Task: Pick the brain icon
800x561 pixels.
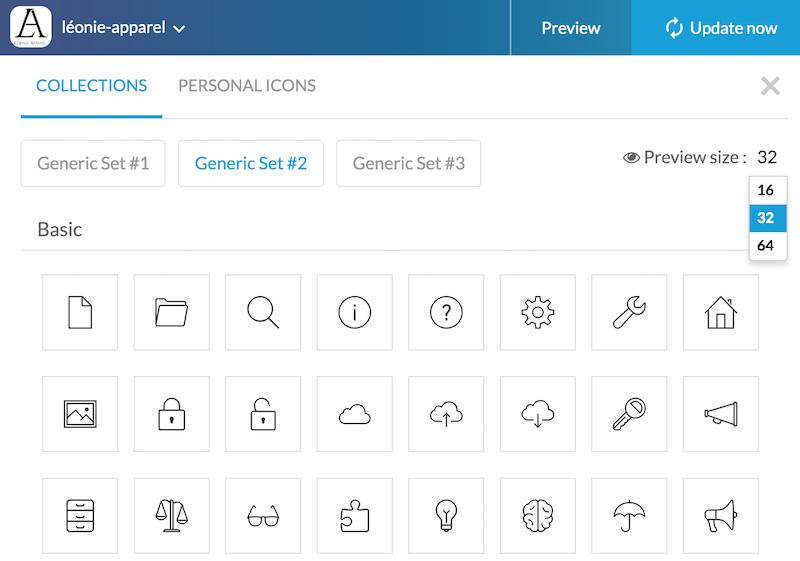Action: (x=537, y=516)
